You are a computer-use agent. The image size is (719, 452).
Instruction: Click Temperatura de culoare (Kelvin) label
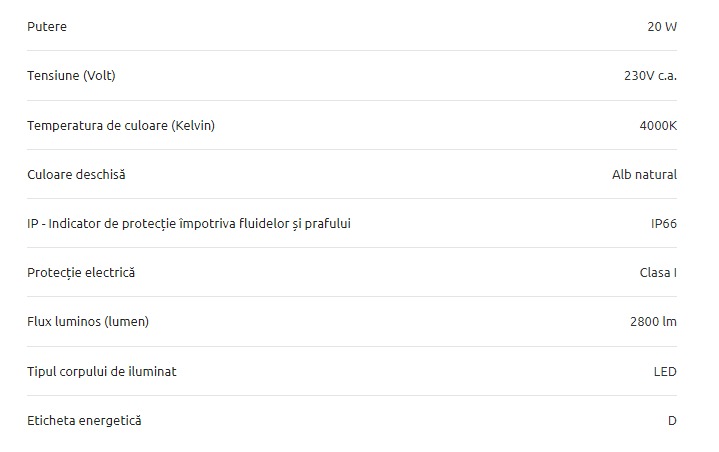pyautogui.click(x=121, y=126)
